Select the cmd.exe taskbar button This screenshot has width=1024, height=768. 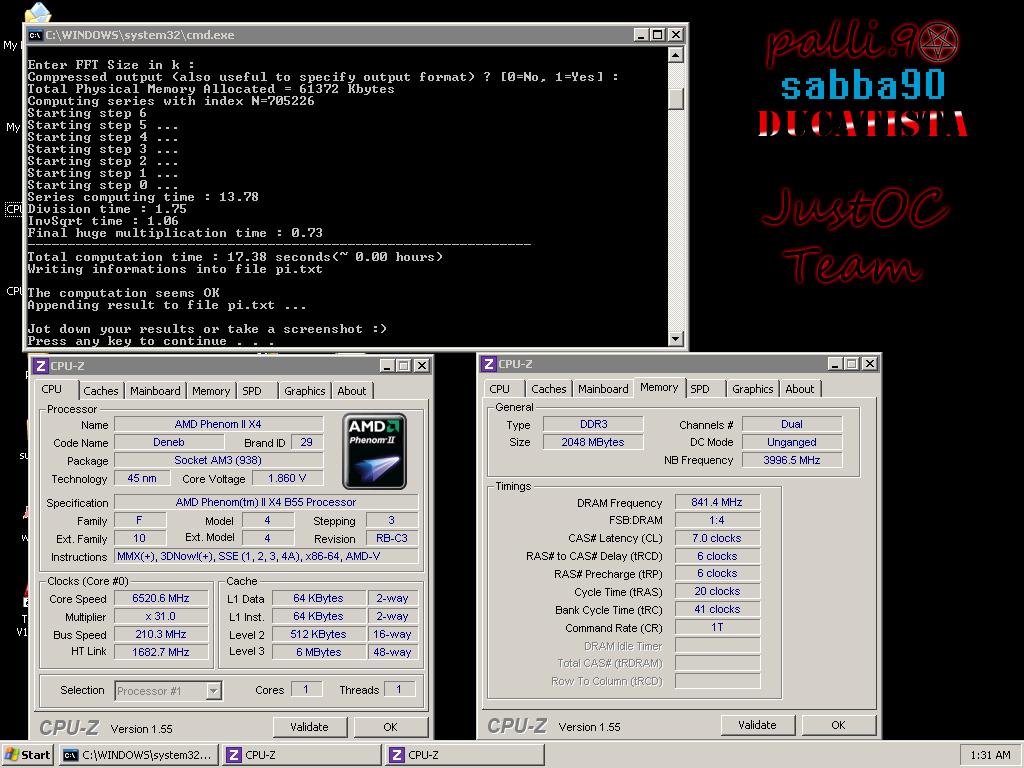[x=137, y=755]
